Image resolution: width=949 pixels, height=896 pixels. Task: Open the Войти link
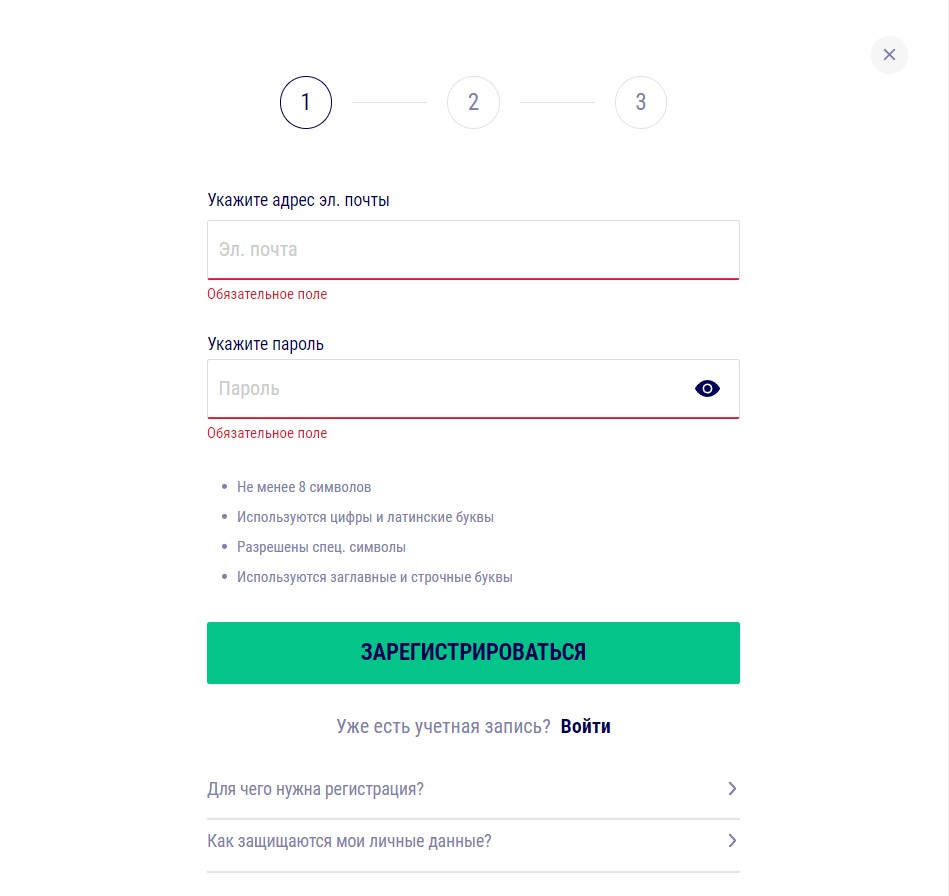pos(585,726)
